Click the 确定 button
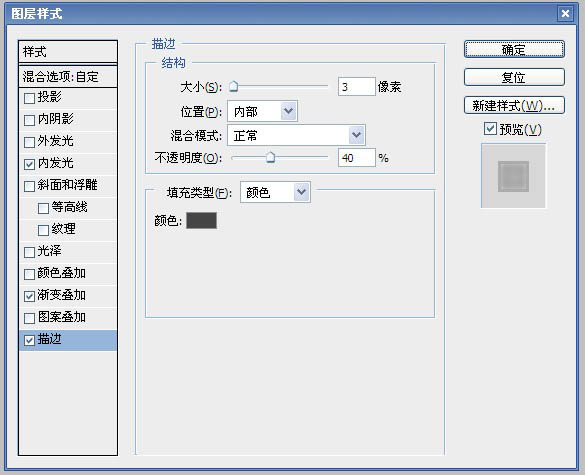 click(514, 49)
